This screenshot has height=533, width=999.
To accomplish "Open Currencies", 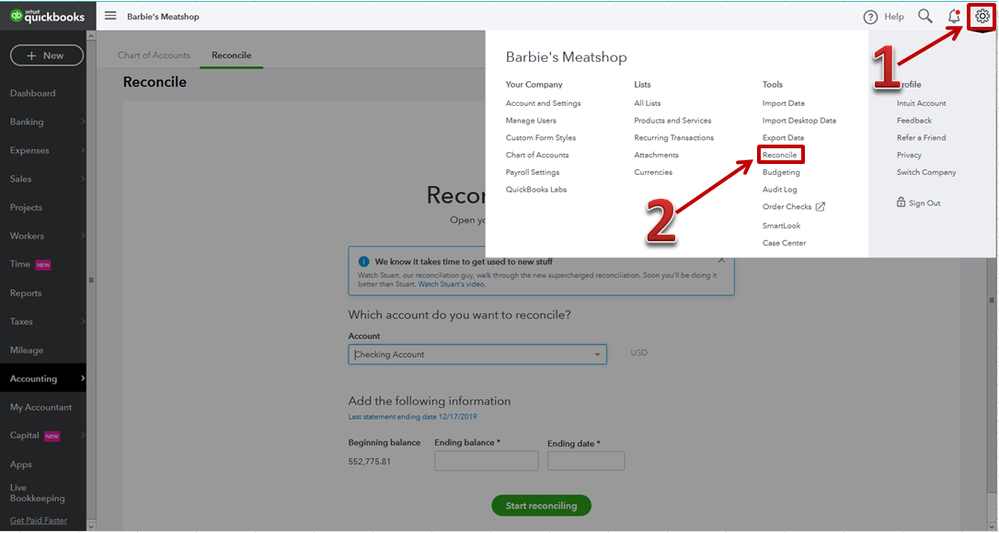I will pos(653,172).
